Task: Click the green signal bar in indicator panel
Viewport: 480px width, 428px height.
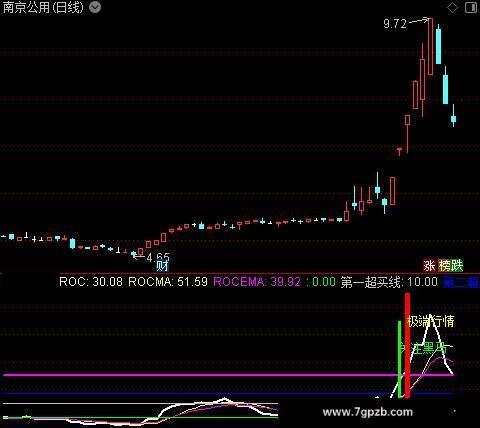Action: [x=400, y=359]
